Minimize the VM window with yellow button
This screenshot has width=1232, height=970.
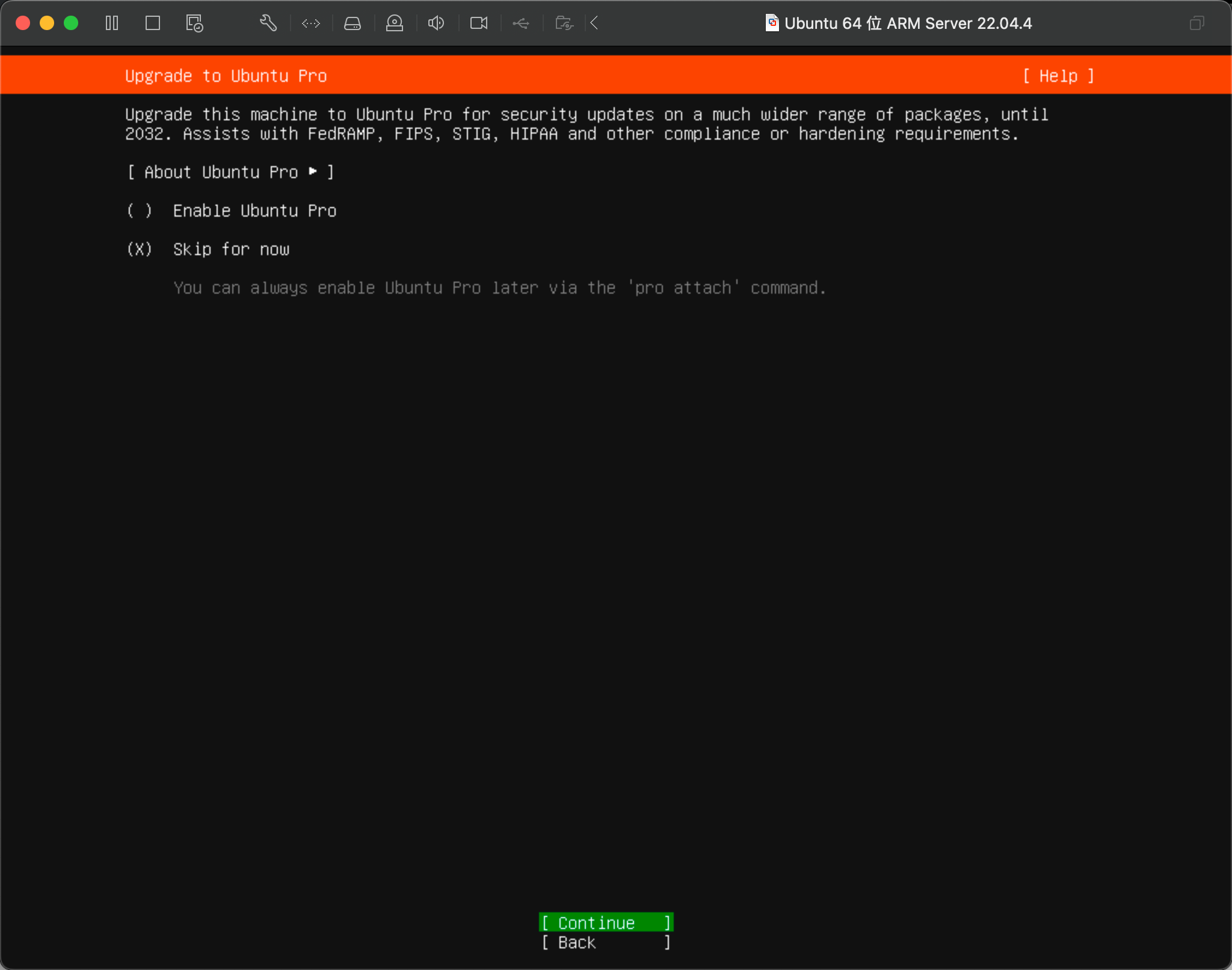click(47, 23)
